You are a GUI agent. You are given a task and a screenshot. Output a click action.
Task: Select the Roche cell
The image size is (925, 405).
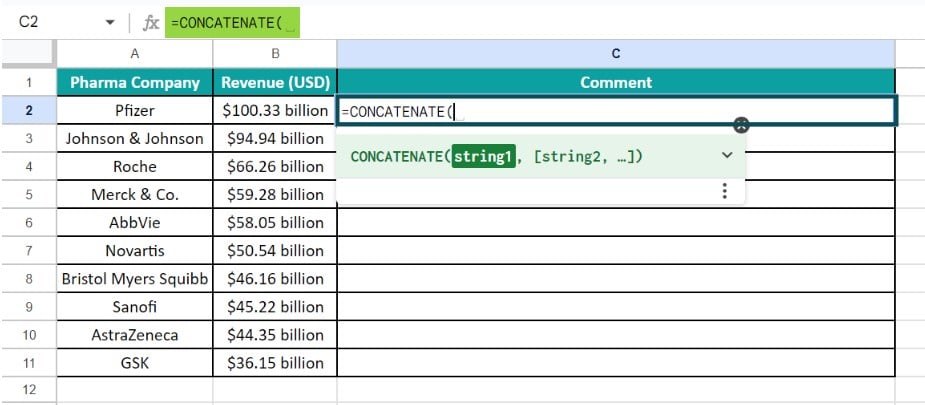coord(135,166)
